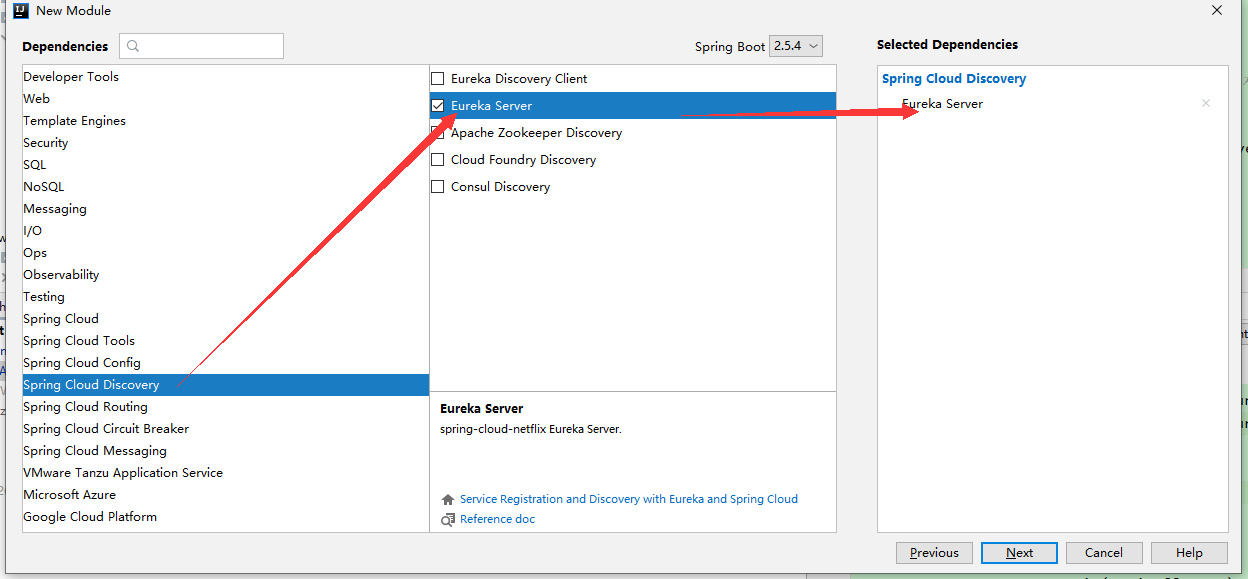Pick the Messaging category

pos(226,209)
